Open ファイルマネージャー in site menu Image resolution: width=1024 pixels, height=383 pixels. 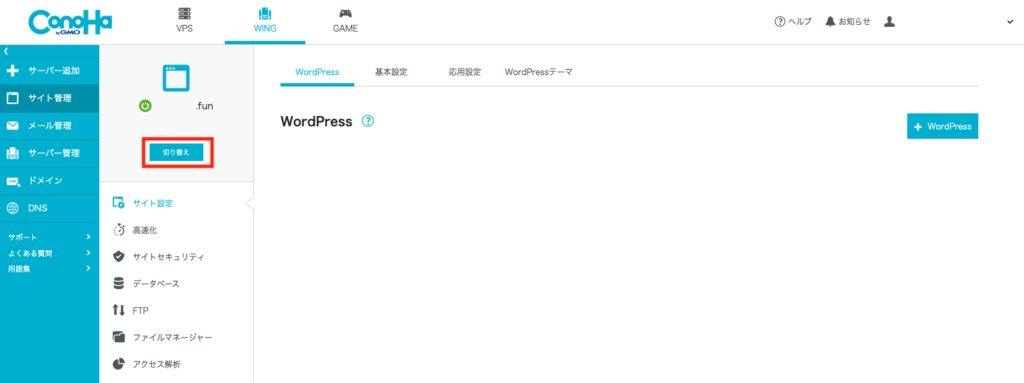[163, 337]
